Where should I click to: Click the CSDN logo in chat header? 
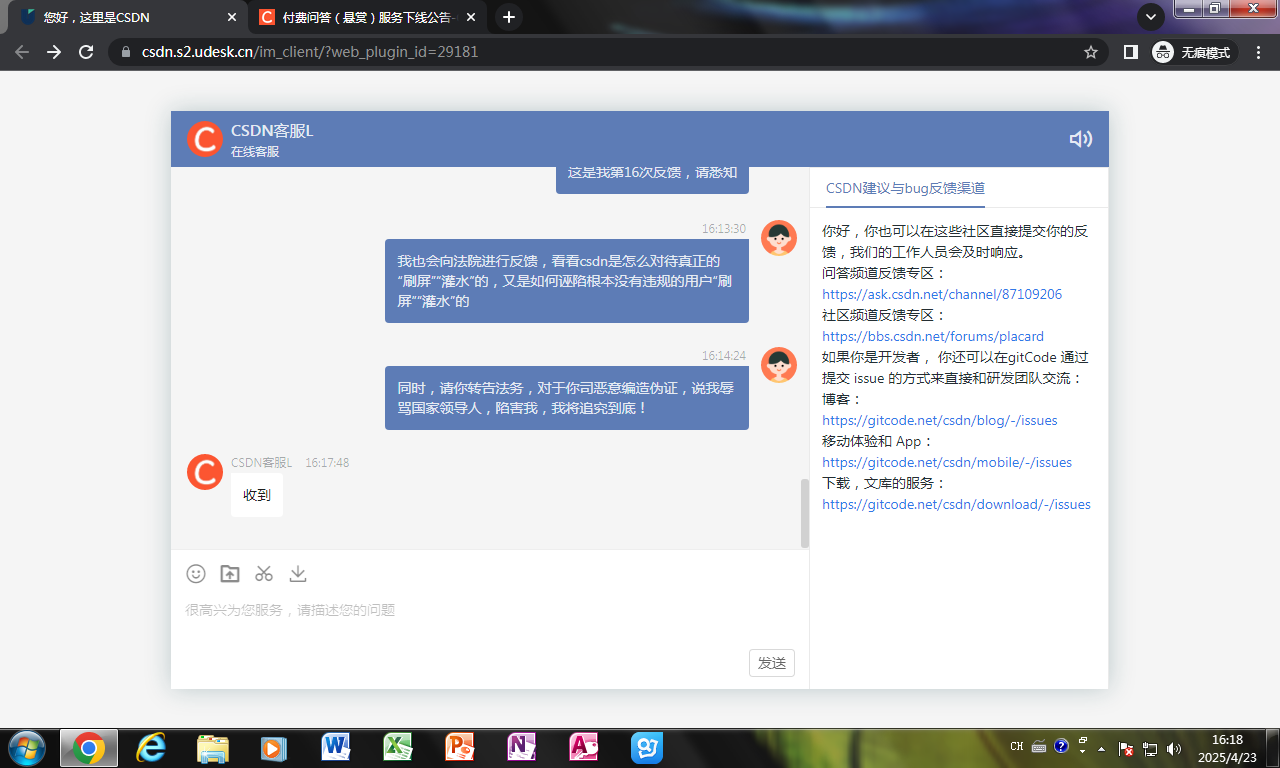(x=204, y=139)
